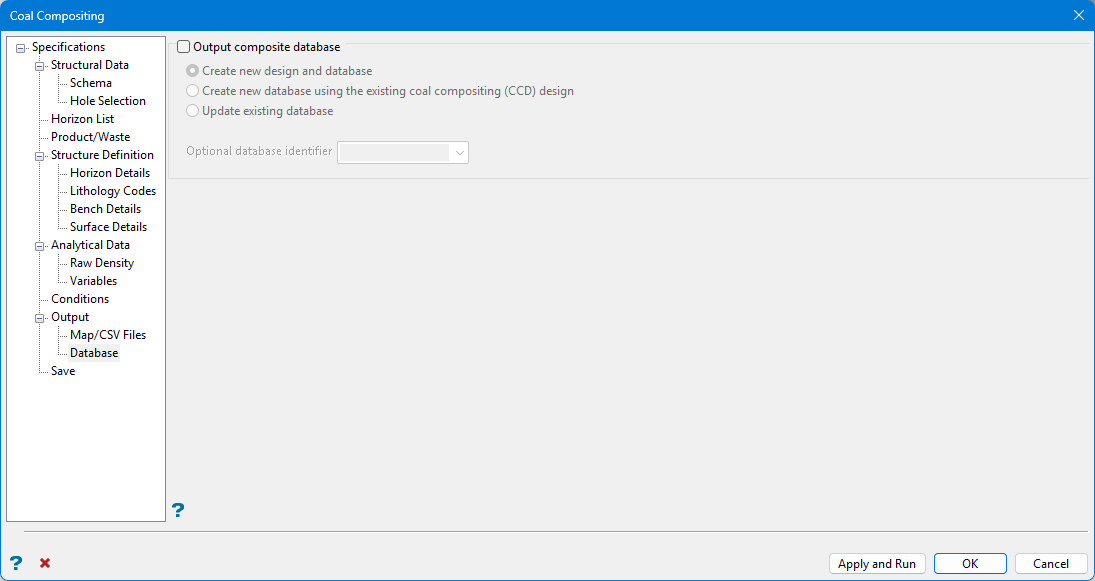Select Create new design and database option

click(x=193, y=72)
